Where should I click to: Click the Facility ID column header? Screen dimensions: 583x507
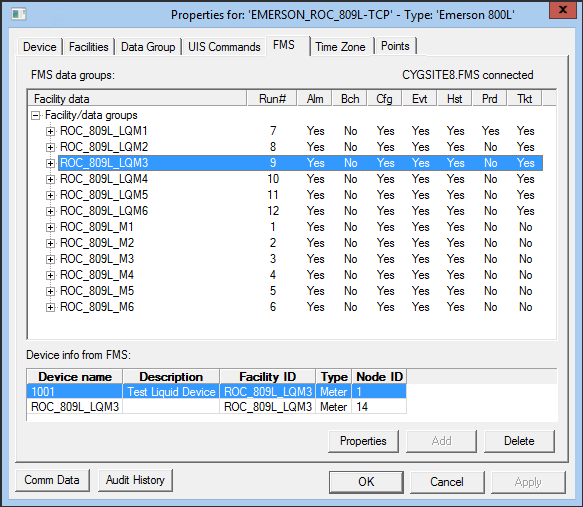[268, 377]
